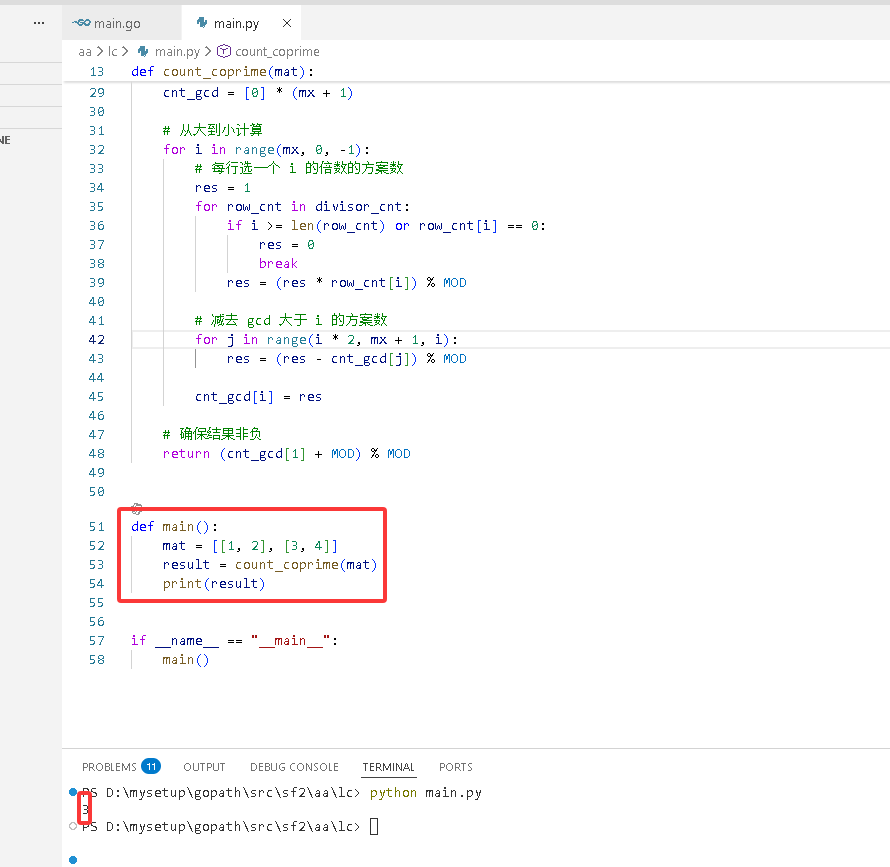Open the 'aa' breadcrumb folder
Viewport: 890px width, 867px height.
85,52
